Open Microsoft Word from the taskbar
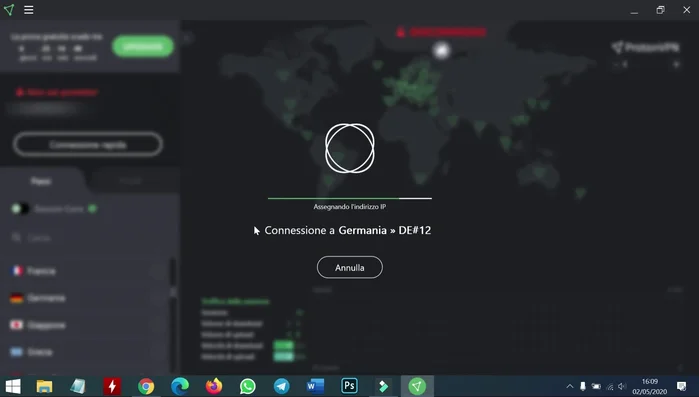699x397 pixels. [315, 386]
